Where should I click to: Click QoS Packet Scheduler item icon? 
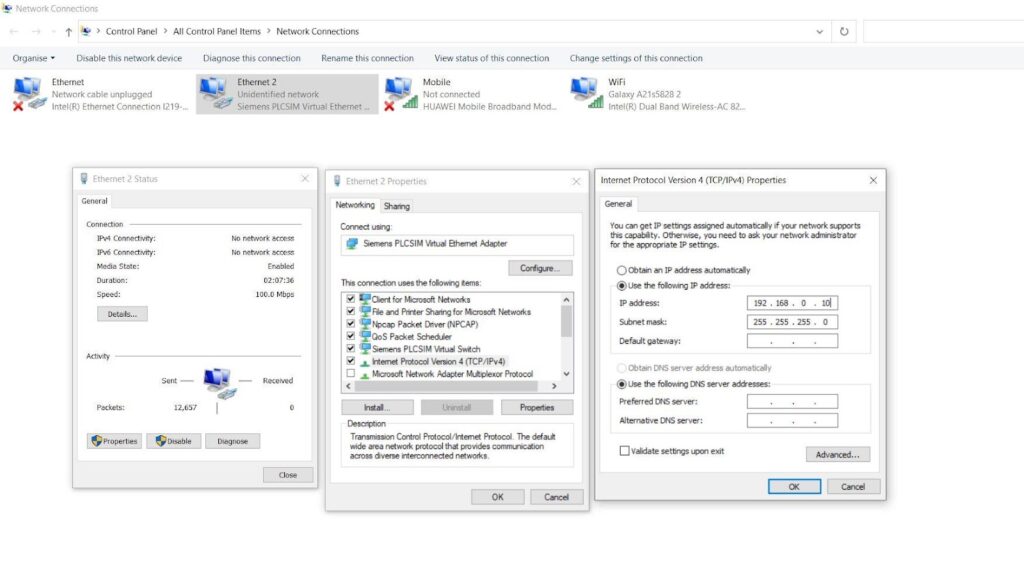click(x=365, y=336)
